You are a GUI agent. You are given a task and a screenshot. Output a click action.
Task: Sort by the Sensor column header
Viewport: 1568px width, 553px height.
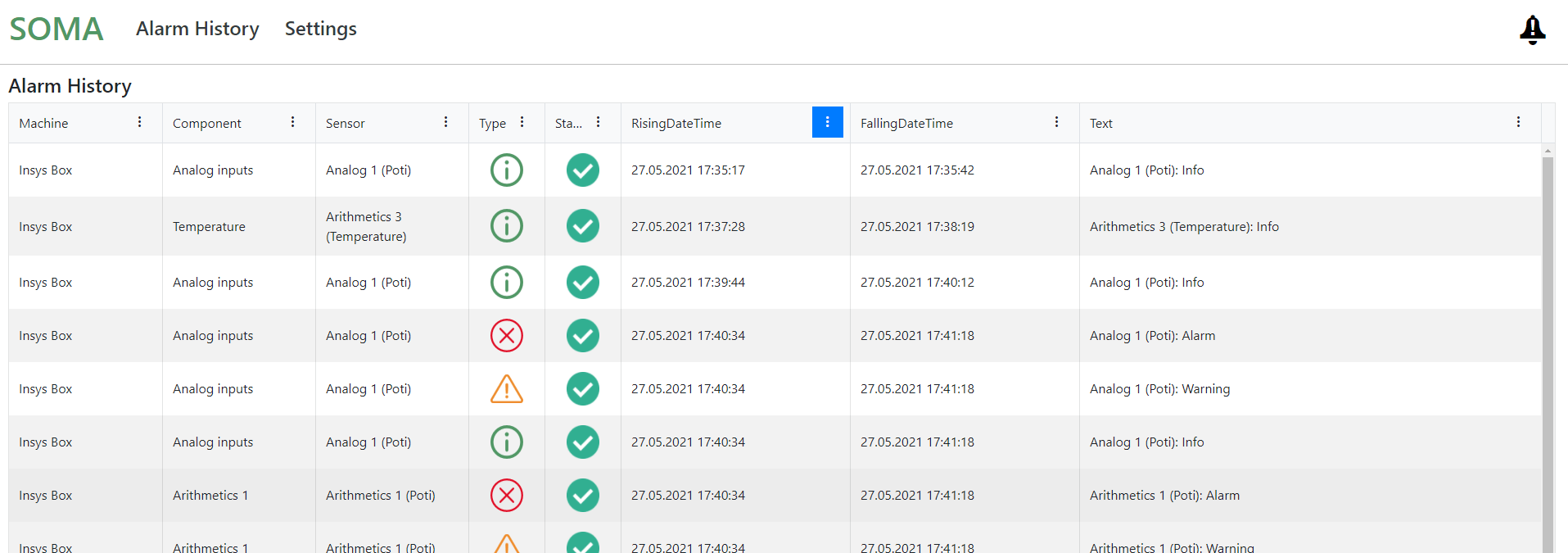click(345, 124)
